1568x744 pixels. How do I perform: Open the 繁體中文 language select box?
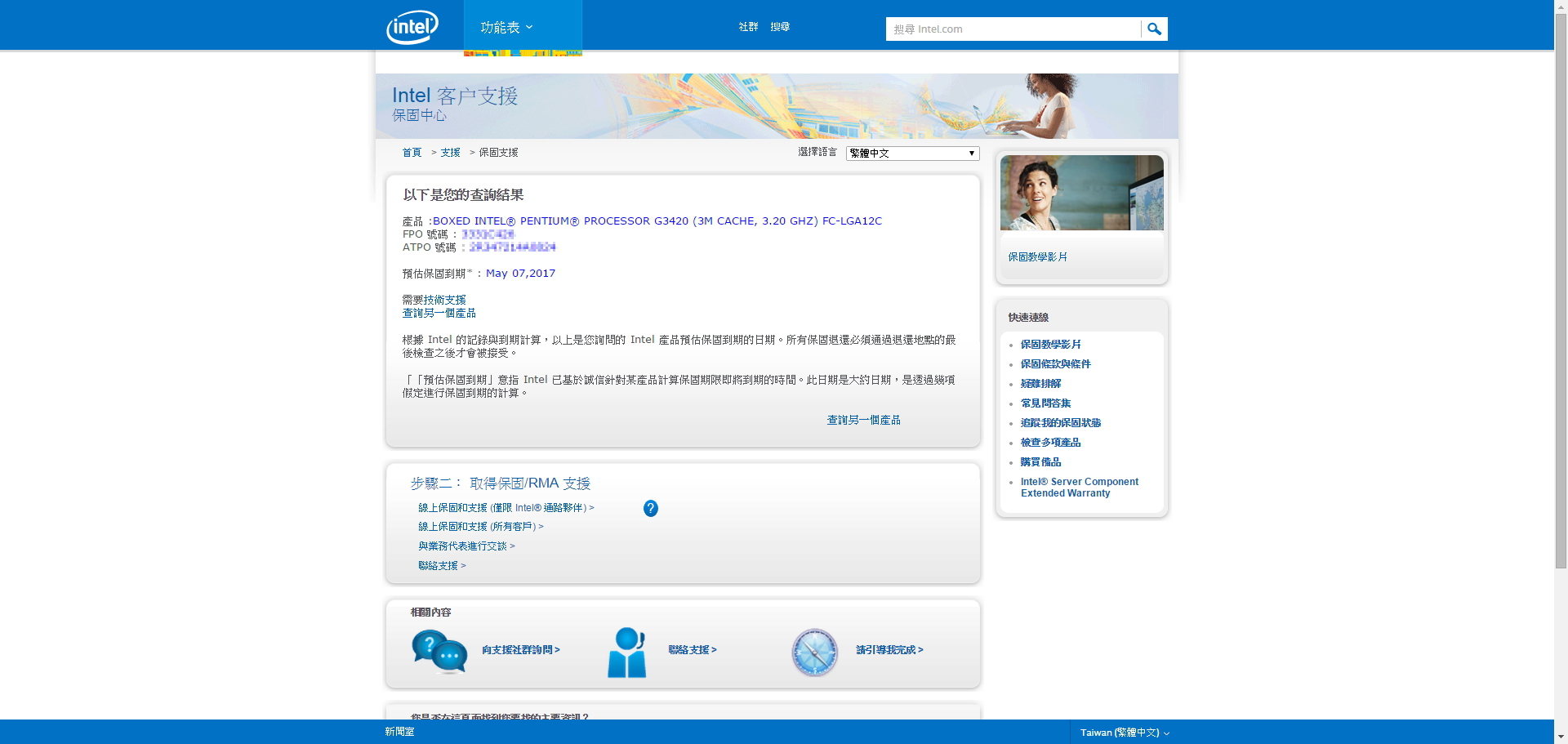tap(912, 154)
